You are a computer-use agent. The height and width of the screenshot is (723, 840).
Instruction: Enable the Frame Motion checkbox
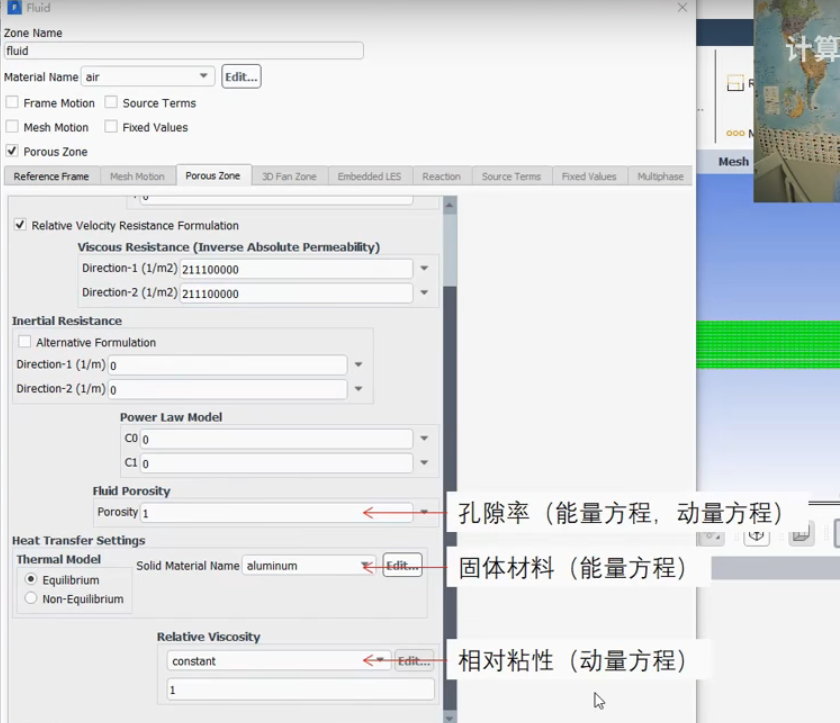pos(11,102)
